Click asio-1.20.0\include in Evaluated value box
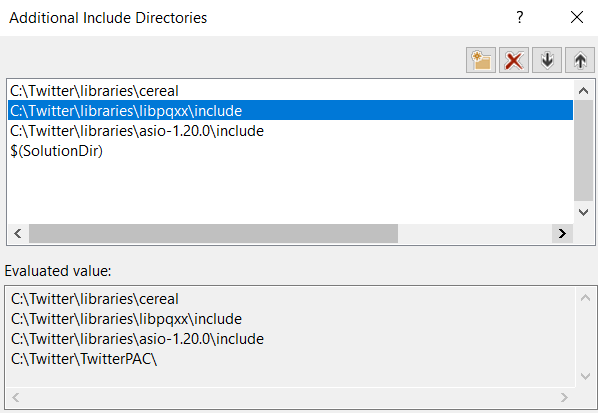This screenshot has width=598, height=413. pyautogui.click(x=137, y=339)
